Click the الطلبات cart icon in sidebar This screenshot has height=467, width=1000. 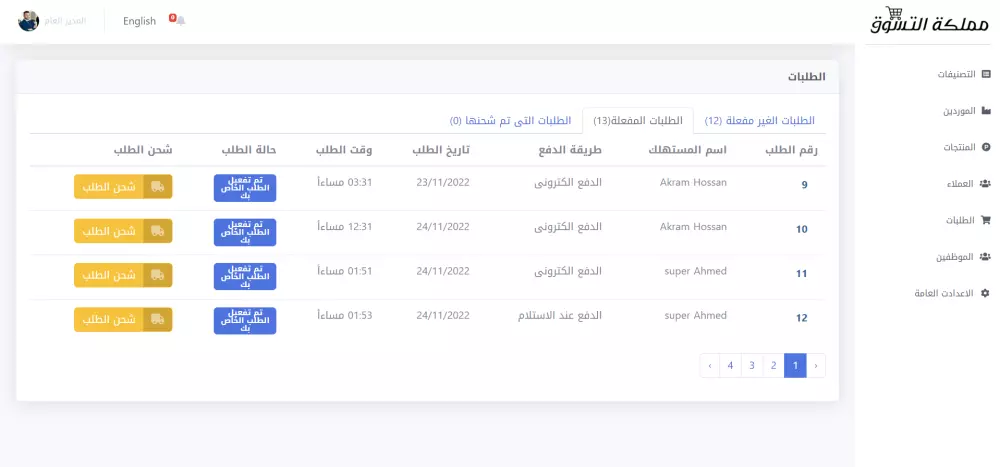[x=985, y=220]
